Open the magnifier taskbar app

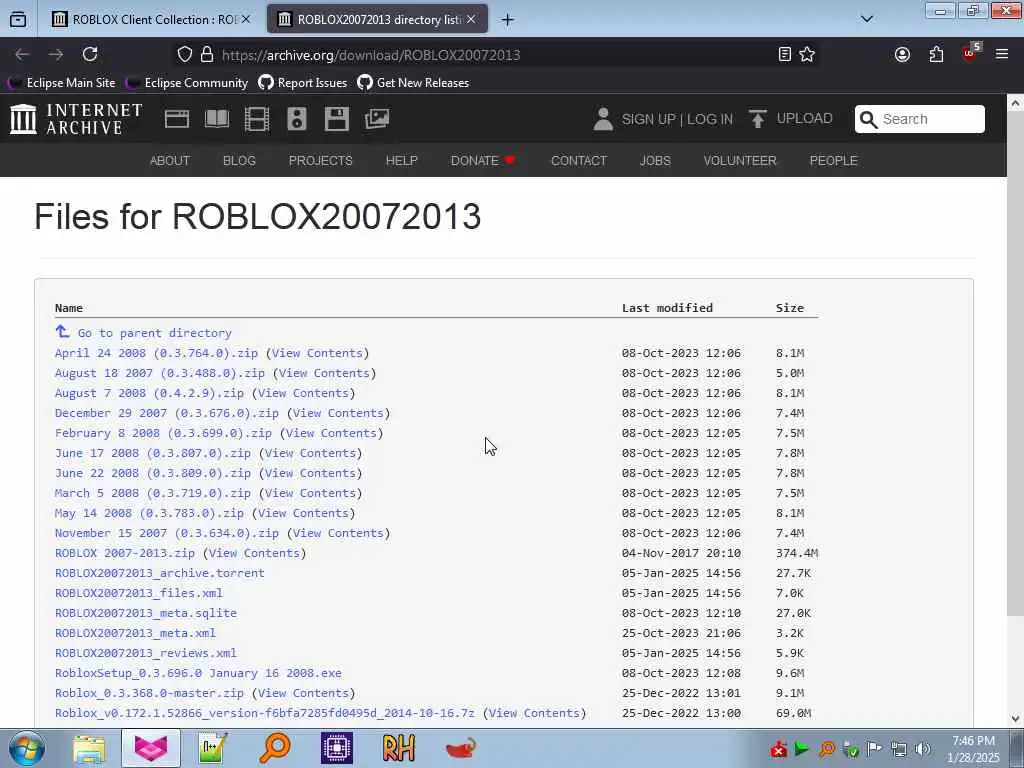[x=275, y=748]
